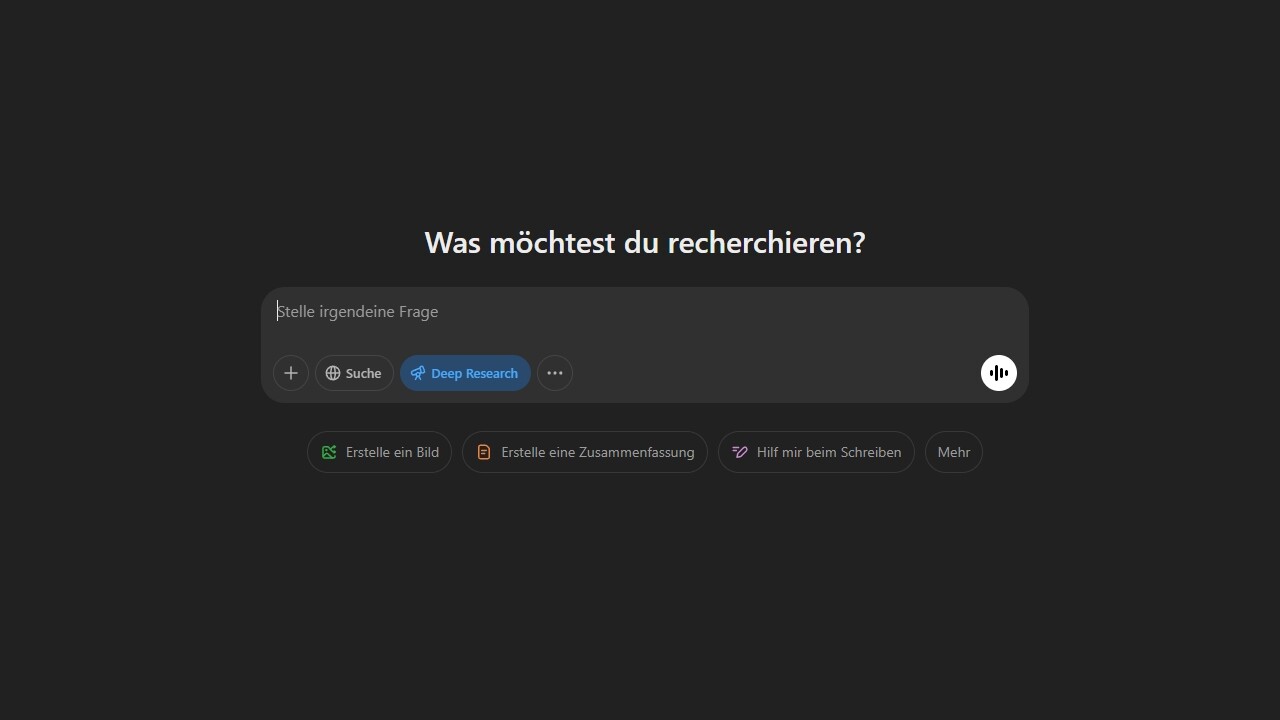The height and width of the screenshot is (720, 1280).
Task: Expand Mehr to show more suggestions
Action: click(953, 452)
